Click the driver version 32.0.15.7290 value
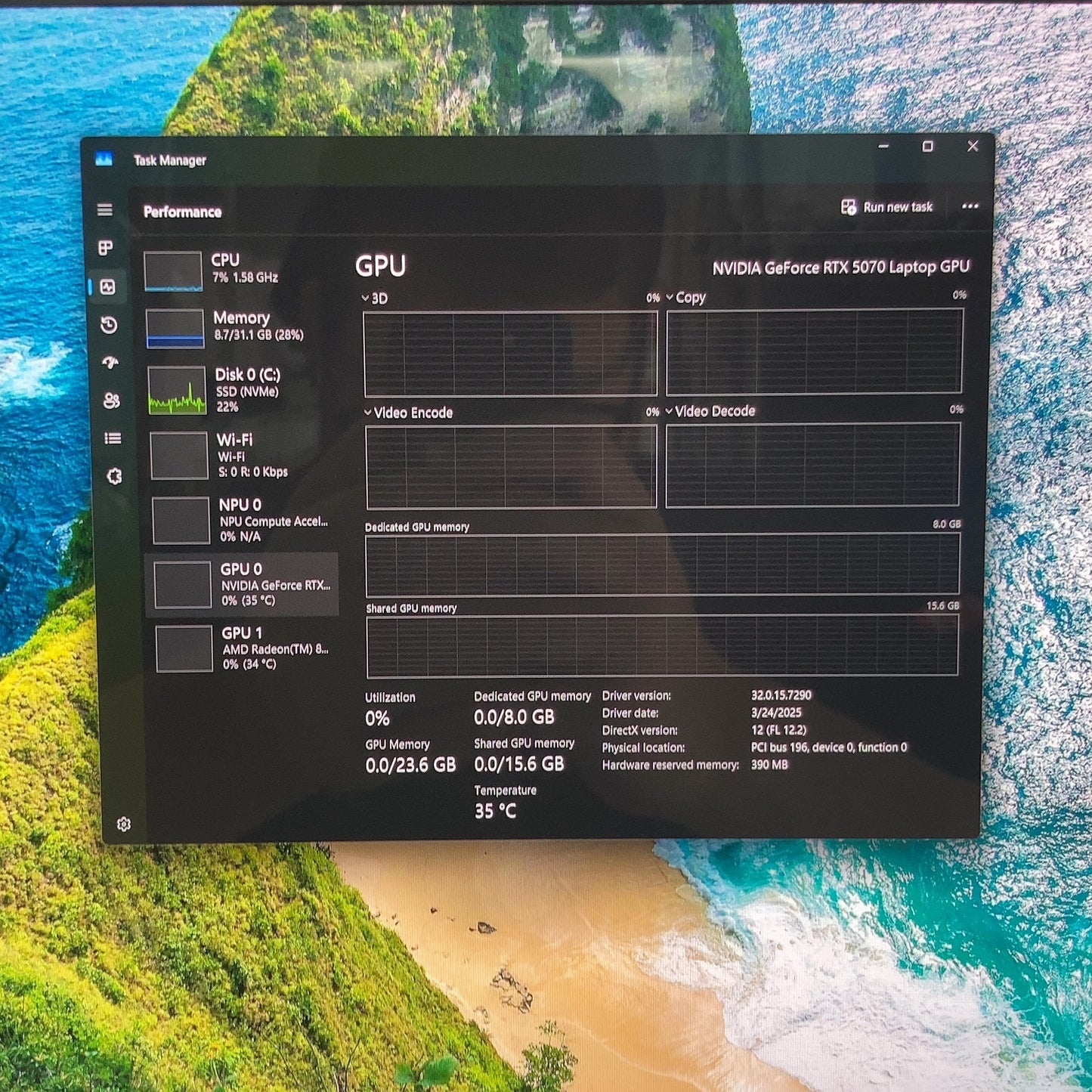The height and width of the screenshot is (1092, 1092). [x=781, y=695]
